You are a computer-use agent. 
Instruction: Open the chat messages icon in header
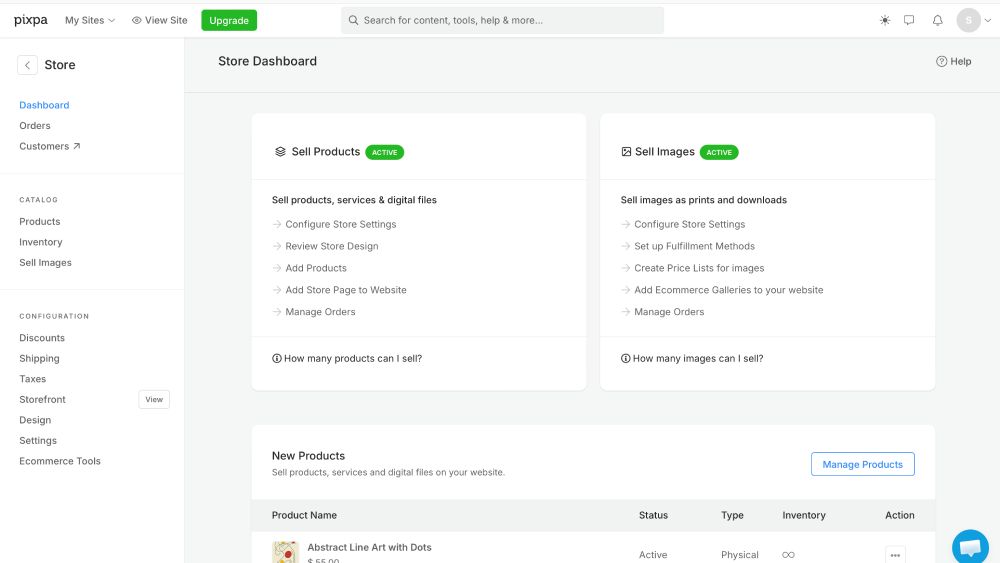(909, 20)
